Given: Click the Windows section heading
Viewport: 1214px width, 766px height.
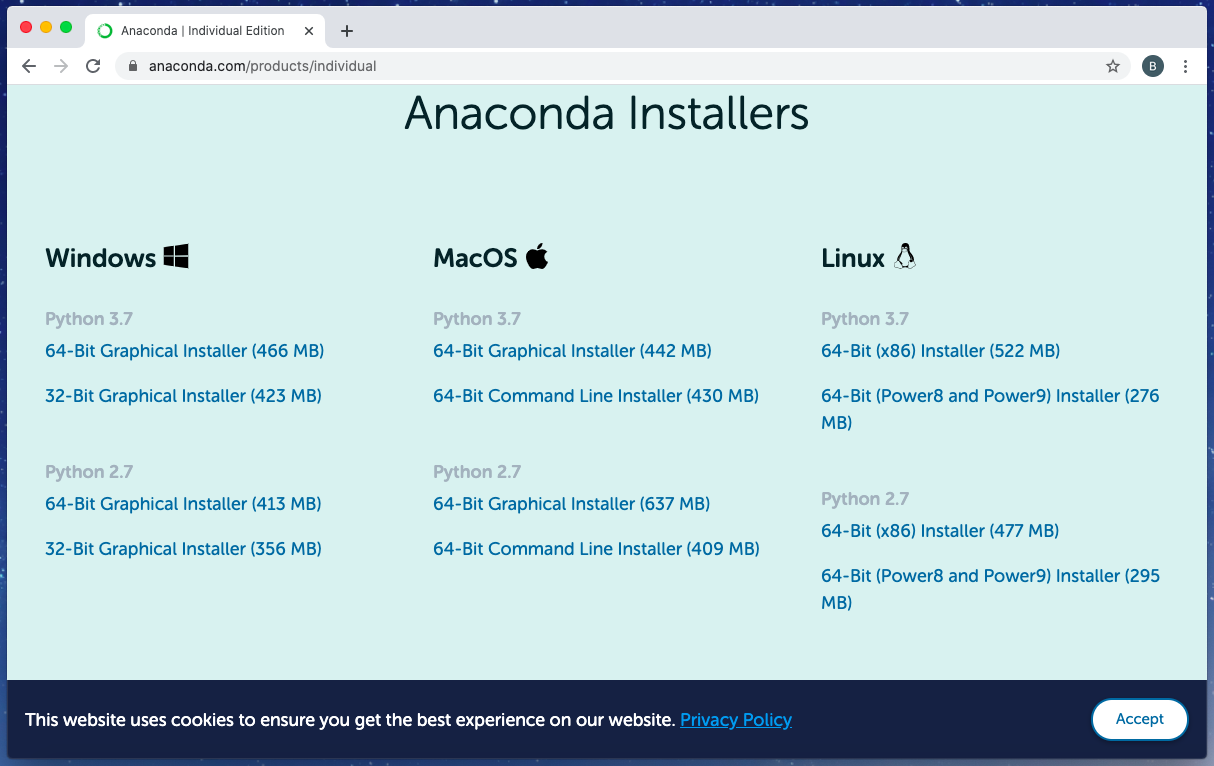Looking at the screenshot, I should tap(101, 258).
